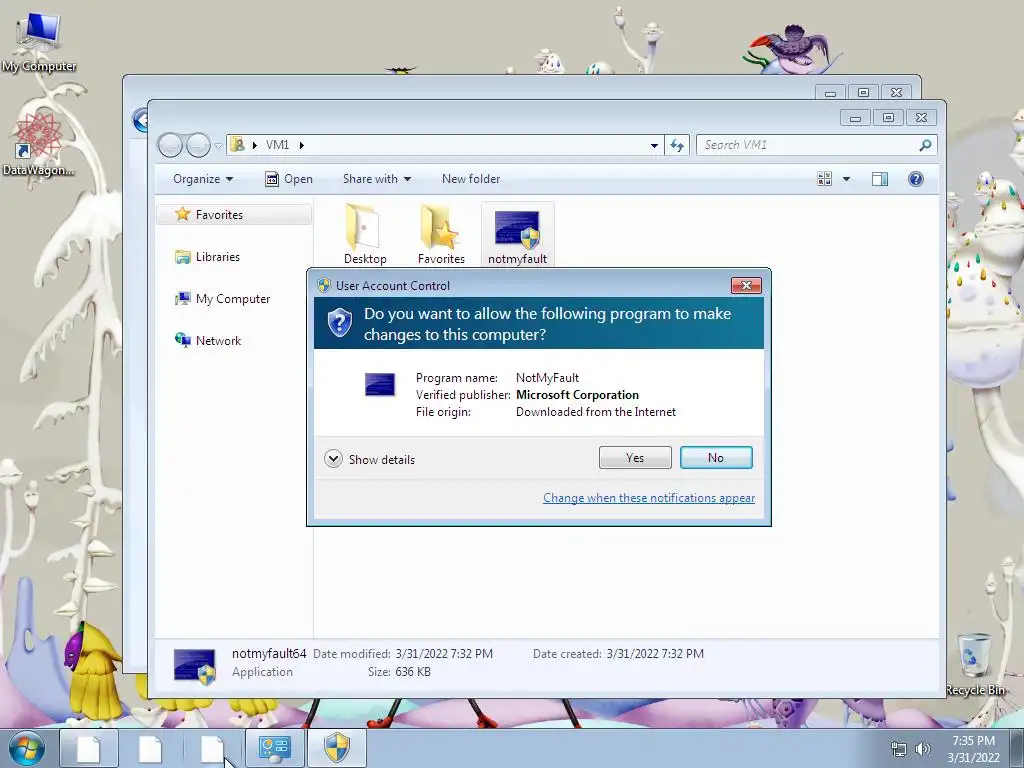Toggle the preview pane icon
1024x768 pixels.
click(x=880, y=179)
